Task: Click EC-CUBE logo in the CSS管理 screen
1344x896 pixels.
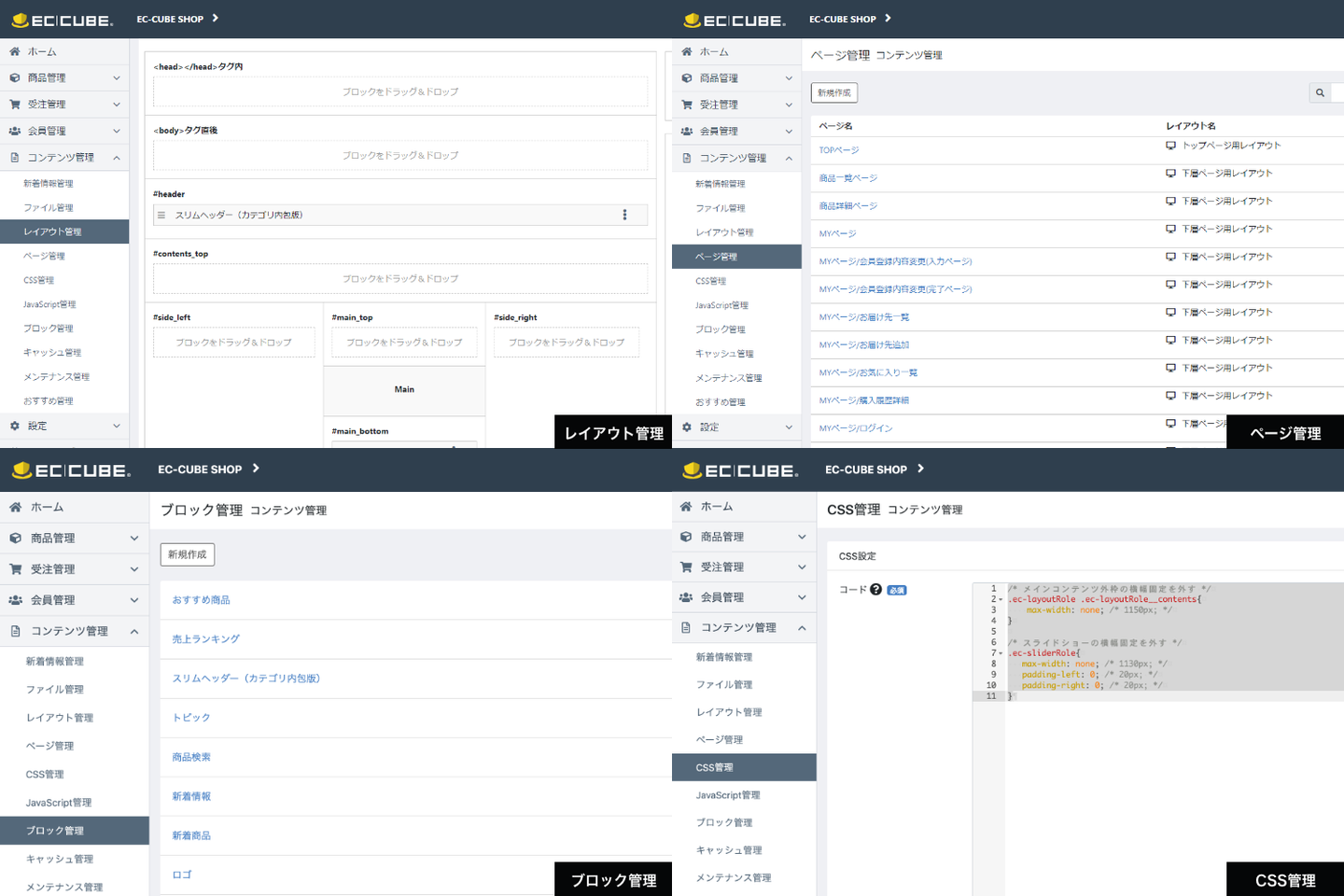Action: point(741,470)
